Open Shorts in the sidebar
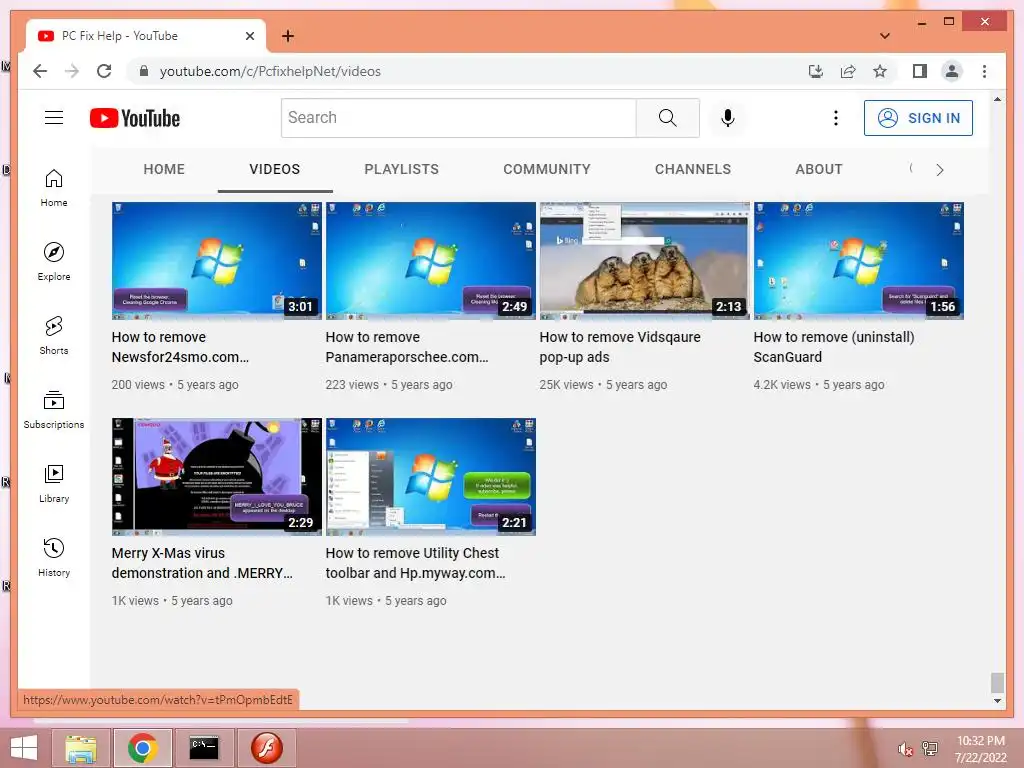The height and width of the screenshot is (768, 1024). (x=54, y=335)
